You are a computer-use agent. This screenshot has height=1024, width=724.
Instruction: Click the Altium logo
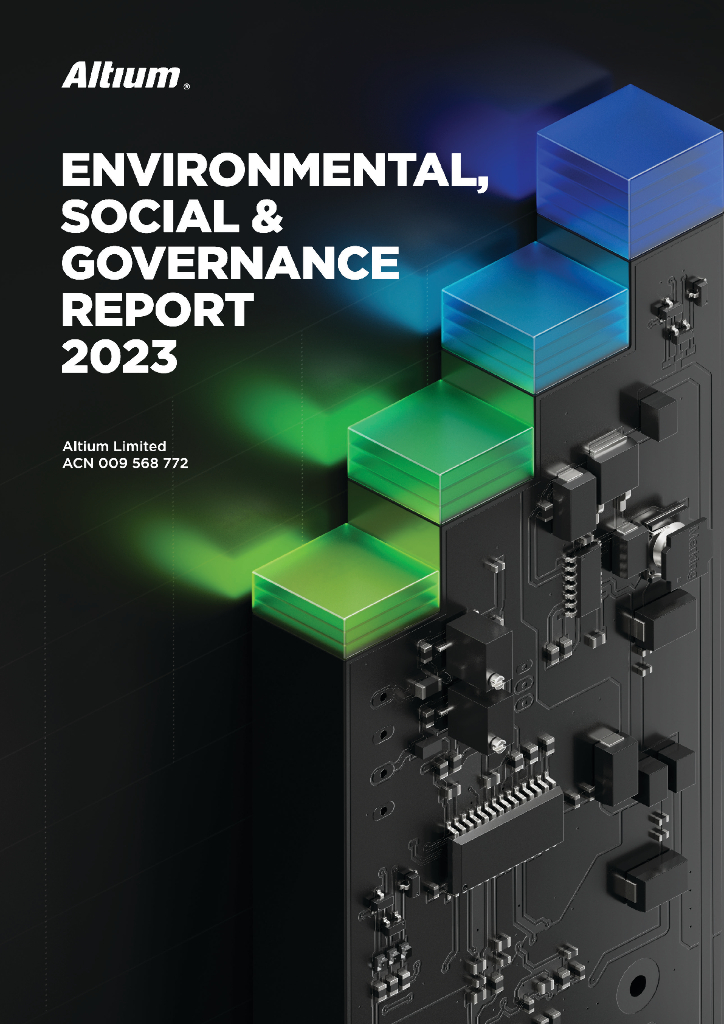[x=125, y=76]
